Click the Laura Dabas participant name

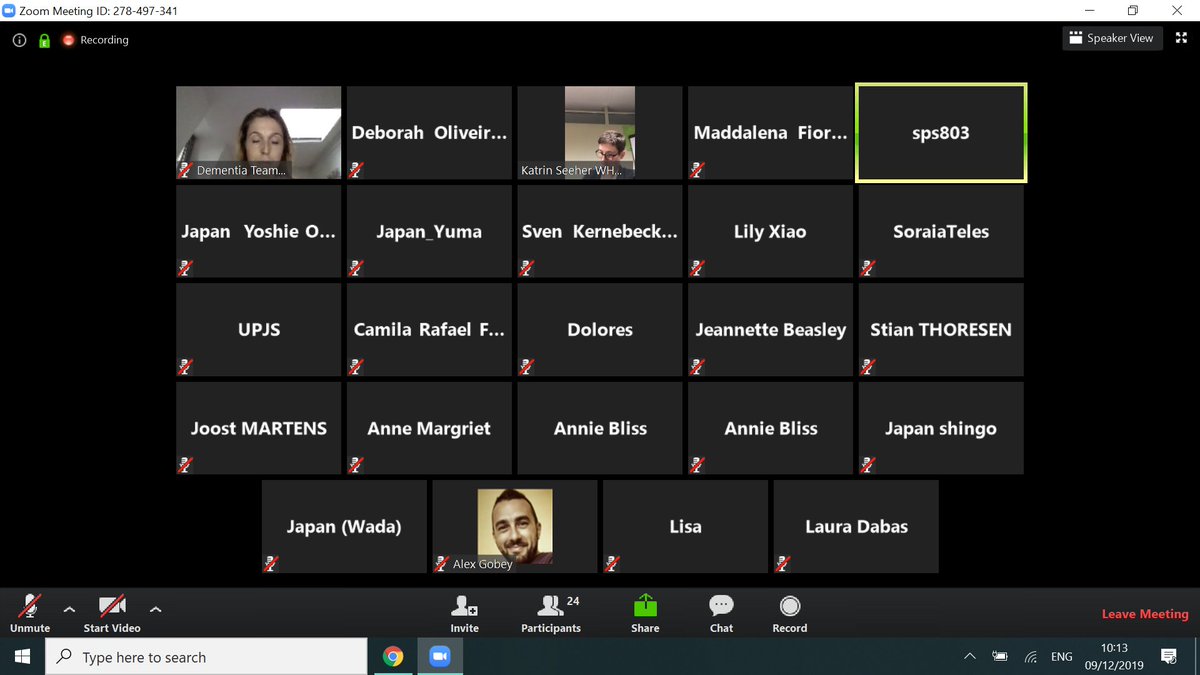[856, 526]
